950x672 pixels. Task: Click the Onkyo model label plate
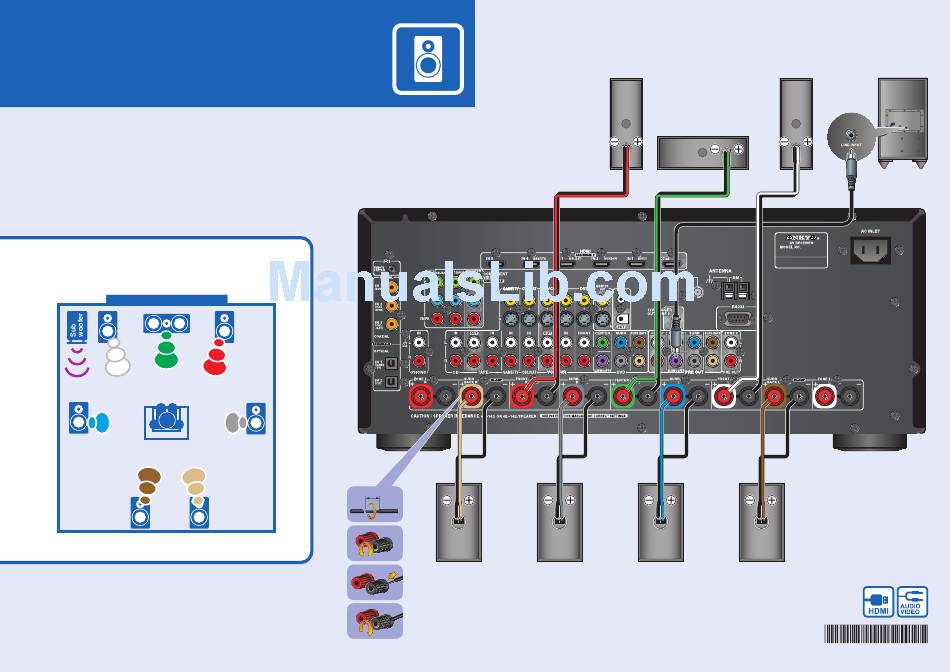[x=801, y=250]
